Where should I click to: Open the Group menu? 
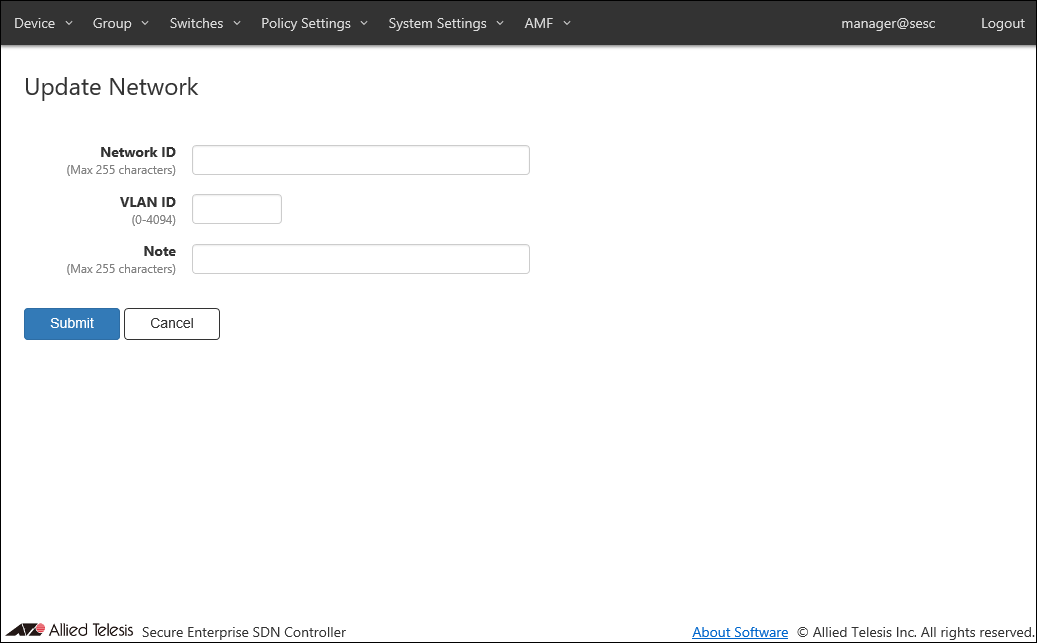click(112, 23)
